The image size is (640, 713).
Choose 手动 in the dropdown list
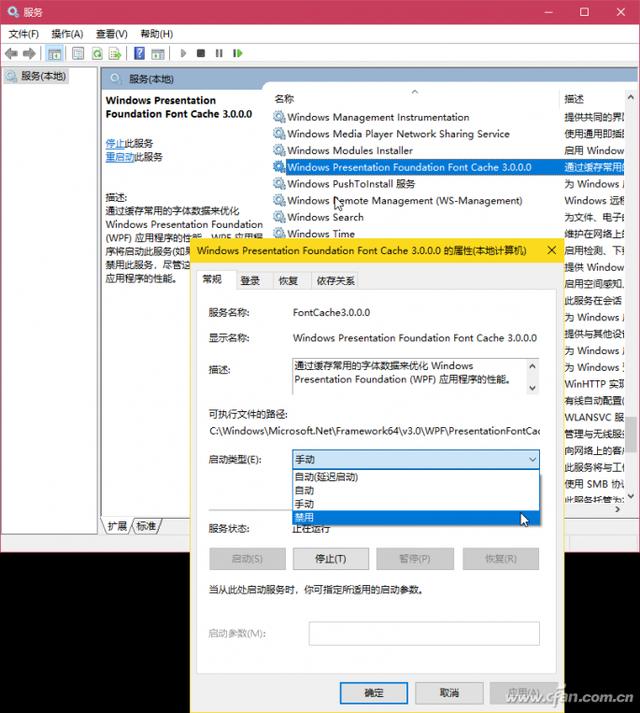tap(416, 504)
